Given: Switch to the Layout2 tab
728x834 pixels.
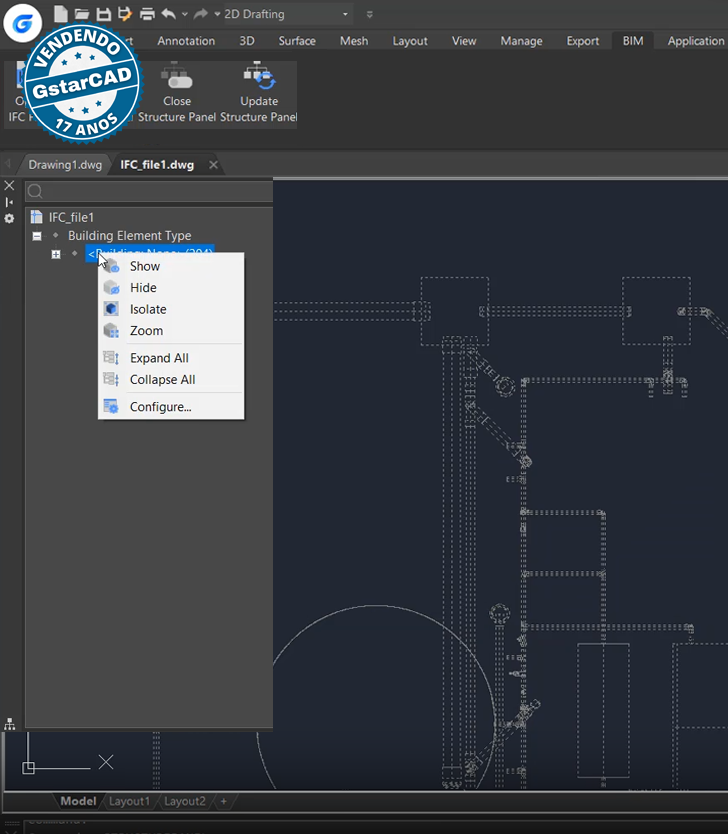Looking at the screenshot, I should 185,801.
